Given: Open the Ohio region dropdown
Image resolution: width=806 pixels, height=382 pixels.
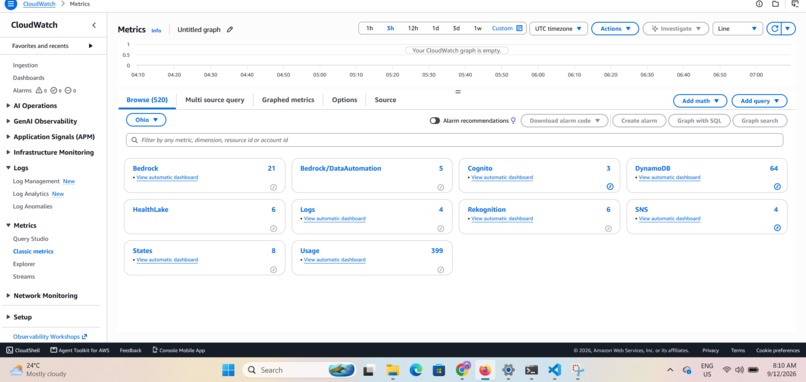Looking at the screenshot, I should [146, 120].
